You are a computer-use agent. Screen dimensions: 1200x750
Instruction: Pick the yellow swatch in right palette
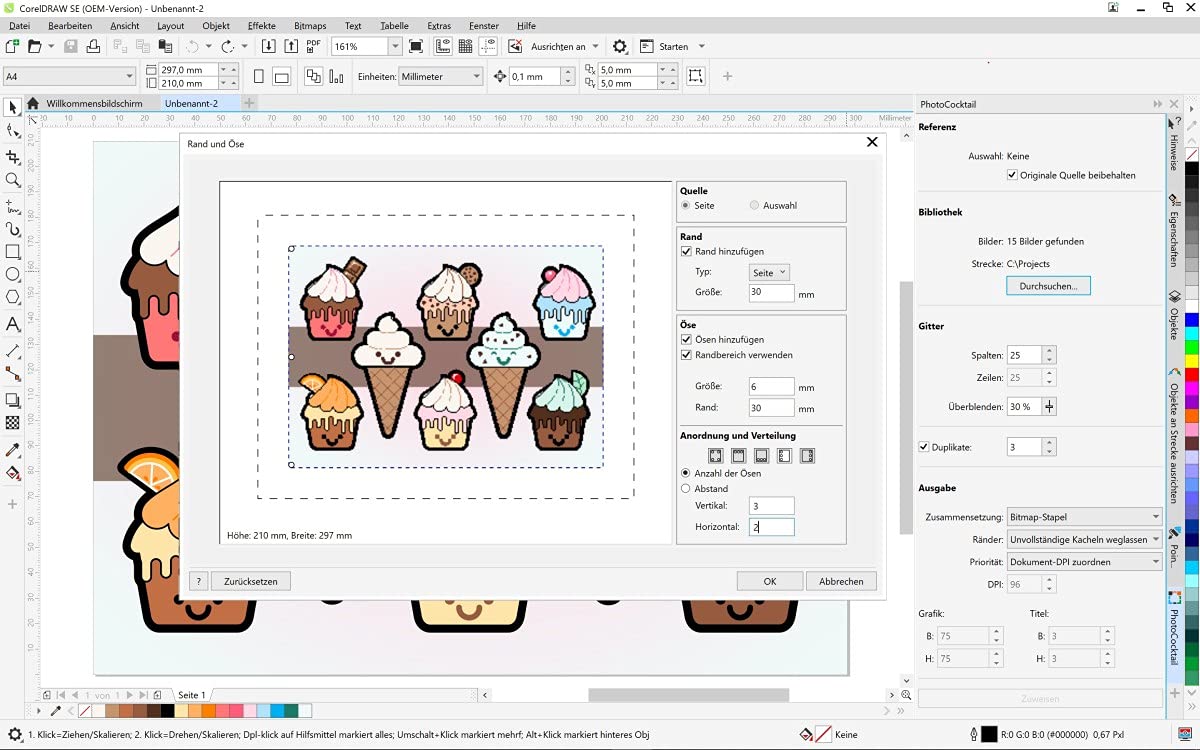pos(1191,362)
